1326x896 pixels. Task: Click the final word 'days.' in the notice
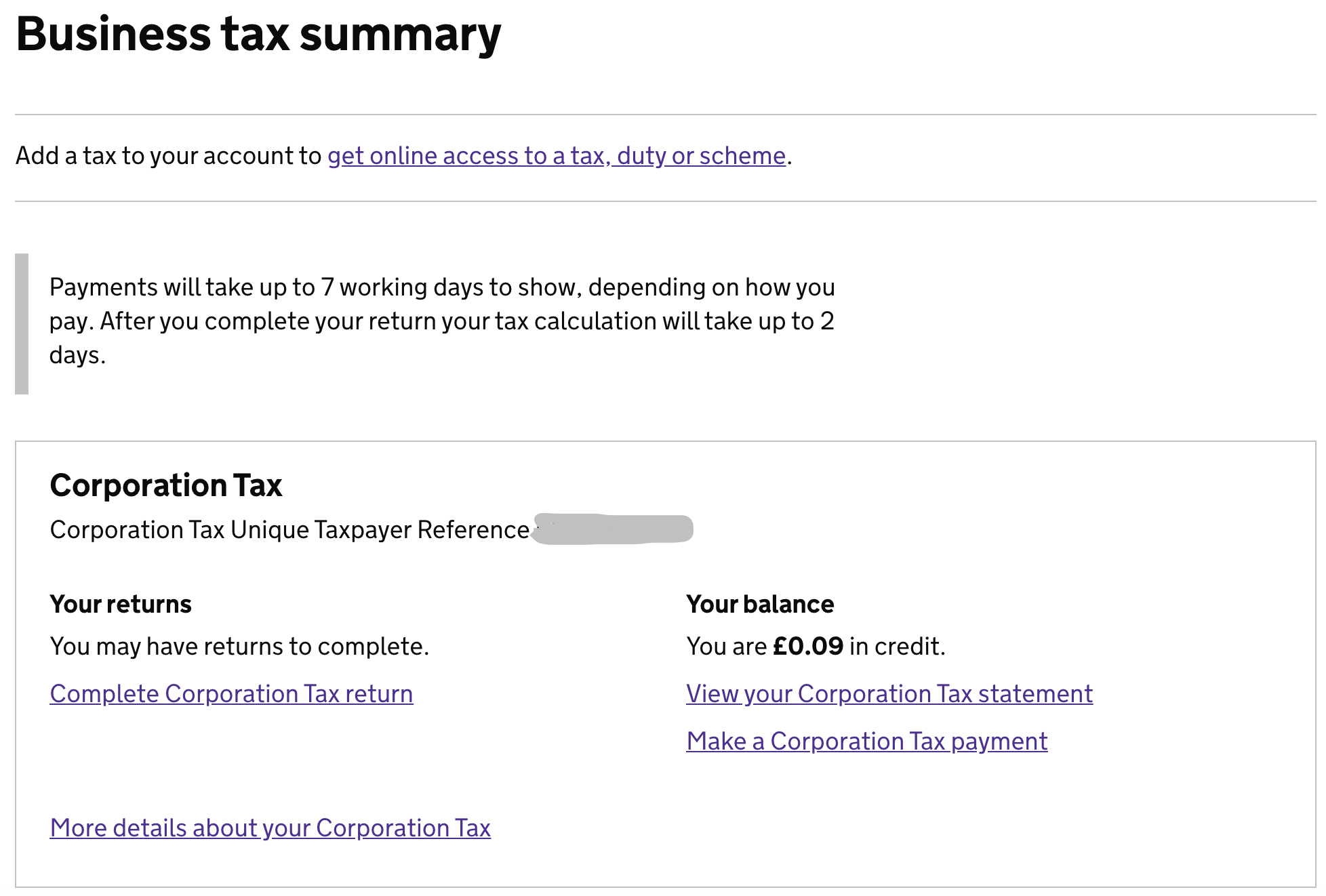click(77, 355)
